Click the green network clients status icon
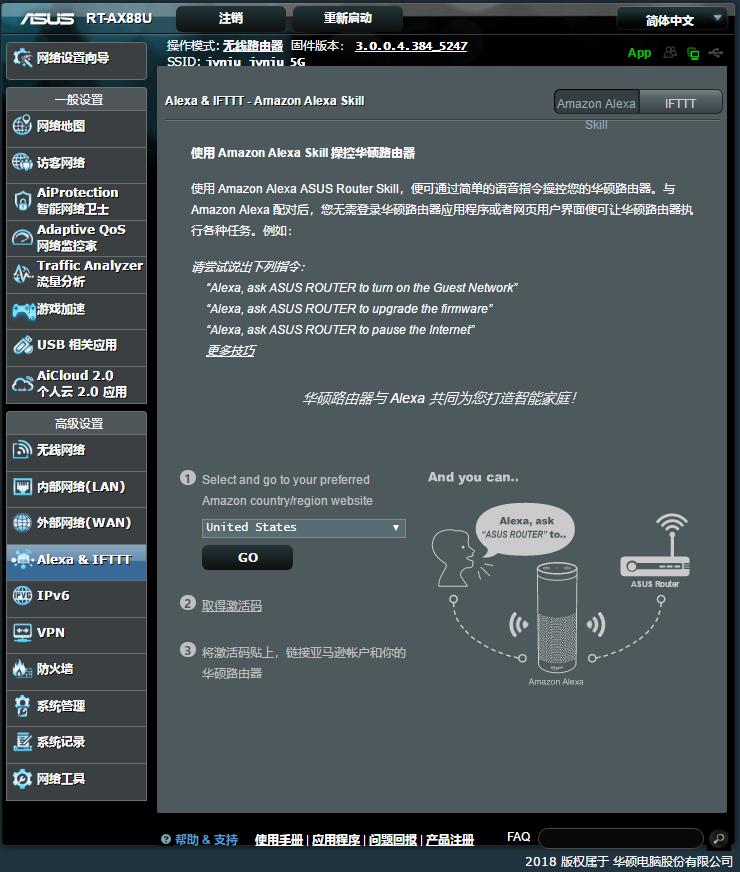740x872 pixels. point(693,53)
